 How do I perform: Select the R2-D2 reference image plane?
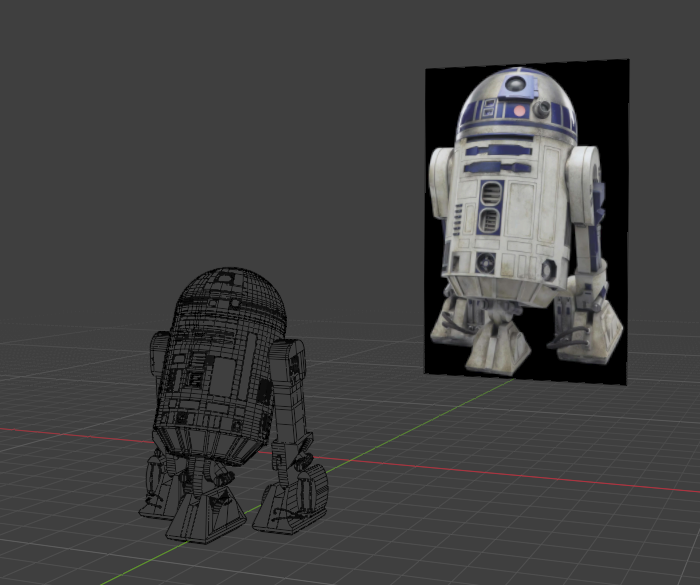[527, 222]
